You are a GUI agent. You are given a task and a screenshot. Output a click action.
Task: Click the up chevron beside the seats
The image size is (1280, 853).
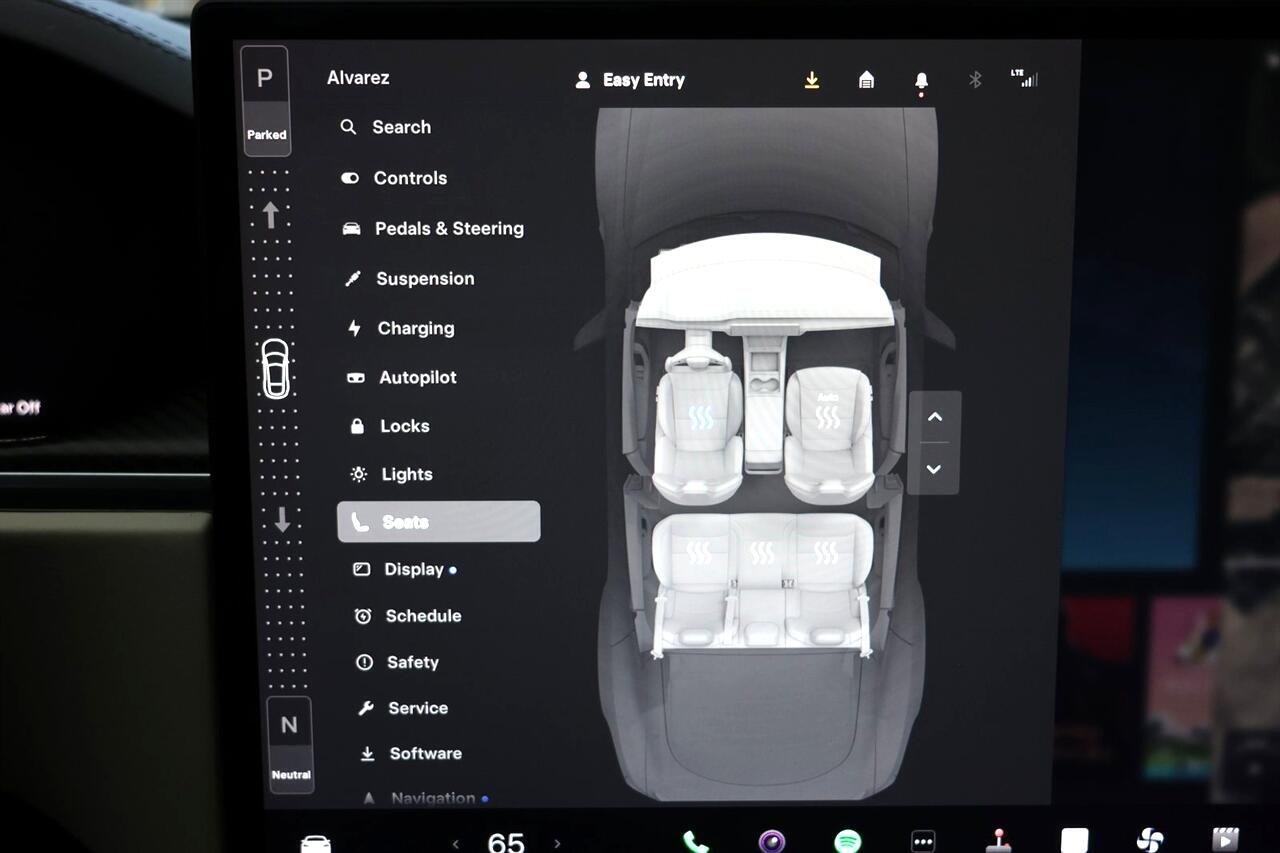click(934, 417)
